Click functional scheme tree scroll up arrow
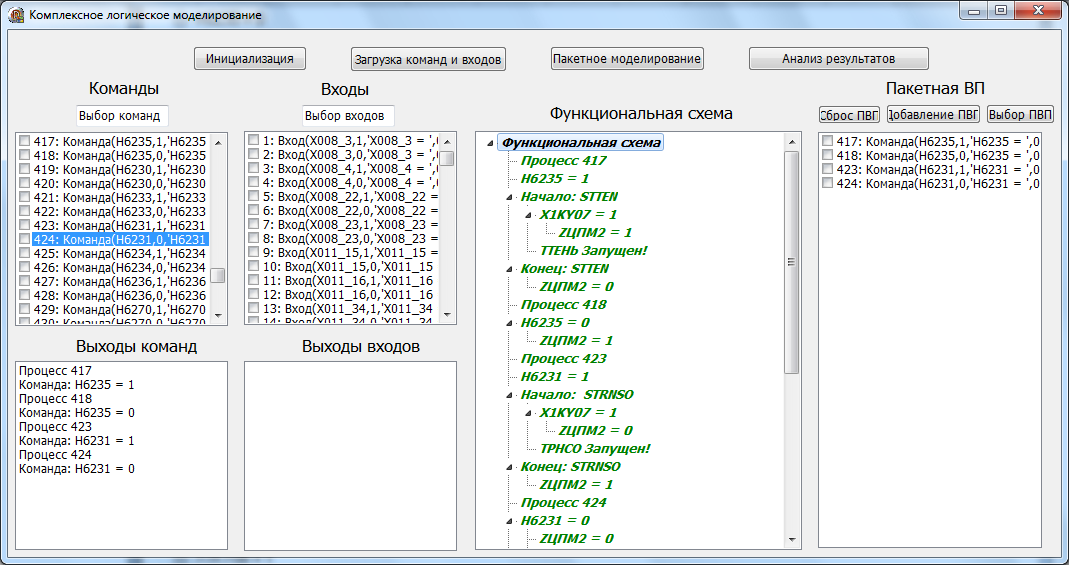The height and width of the screenshot is (565, 1069). pyautogui.click(x=792, y=142)
